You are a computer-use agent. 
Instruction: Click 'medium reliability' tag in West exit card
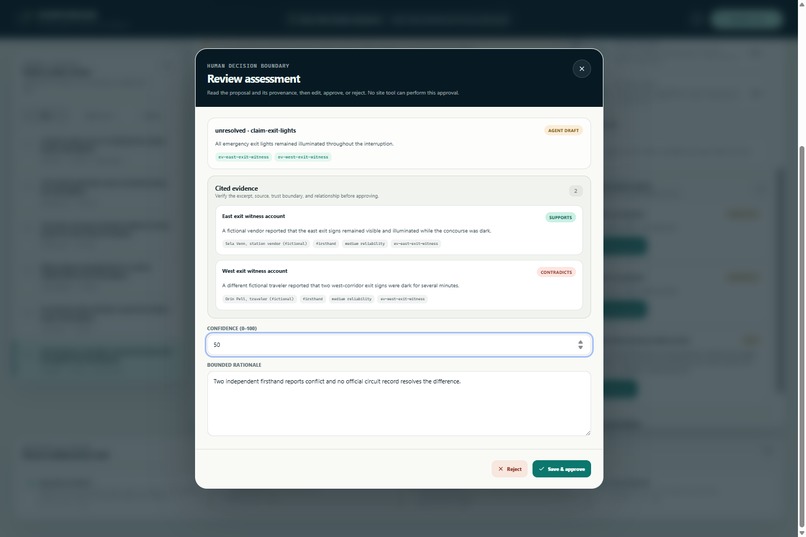pos(352,299)
